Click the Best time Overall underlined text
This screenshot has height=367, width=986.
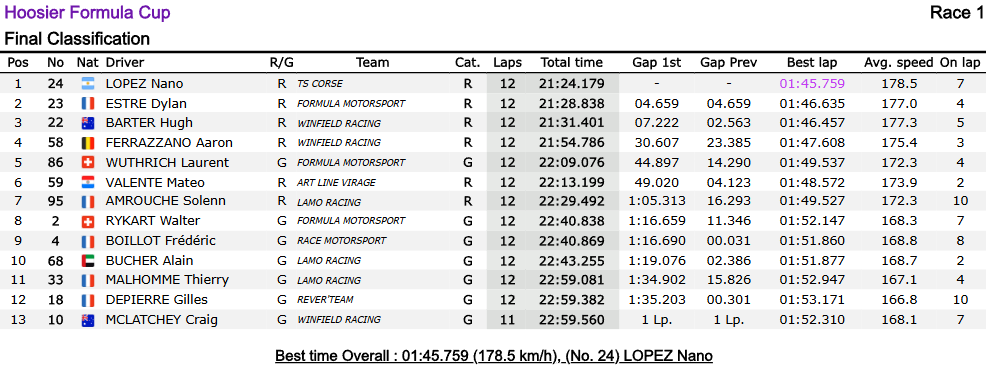494,356
